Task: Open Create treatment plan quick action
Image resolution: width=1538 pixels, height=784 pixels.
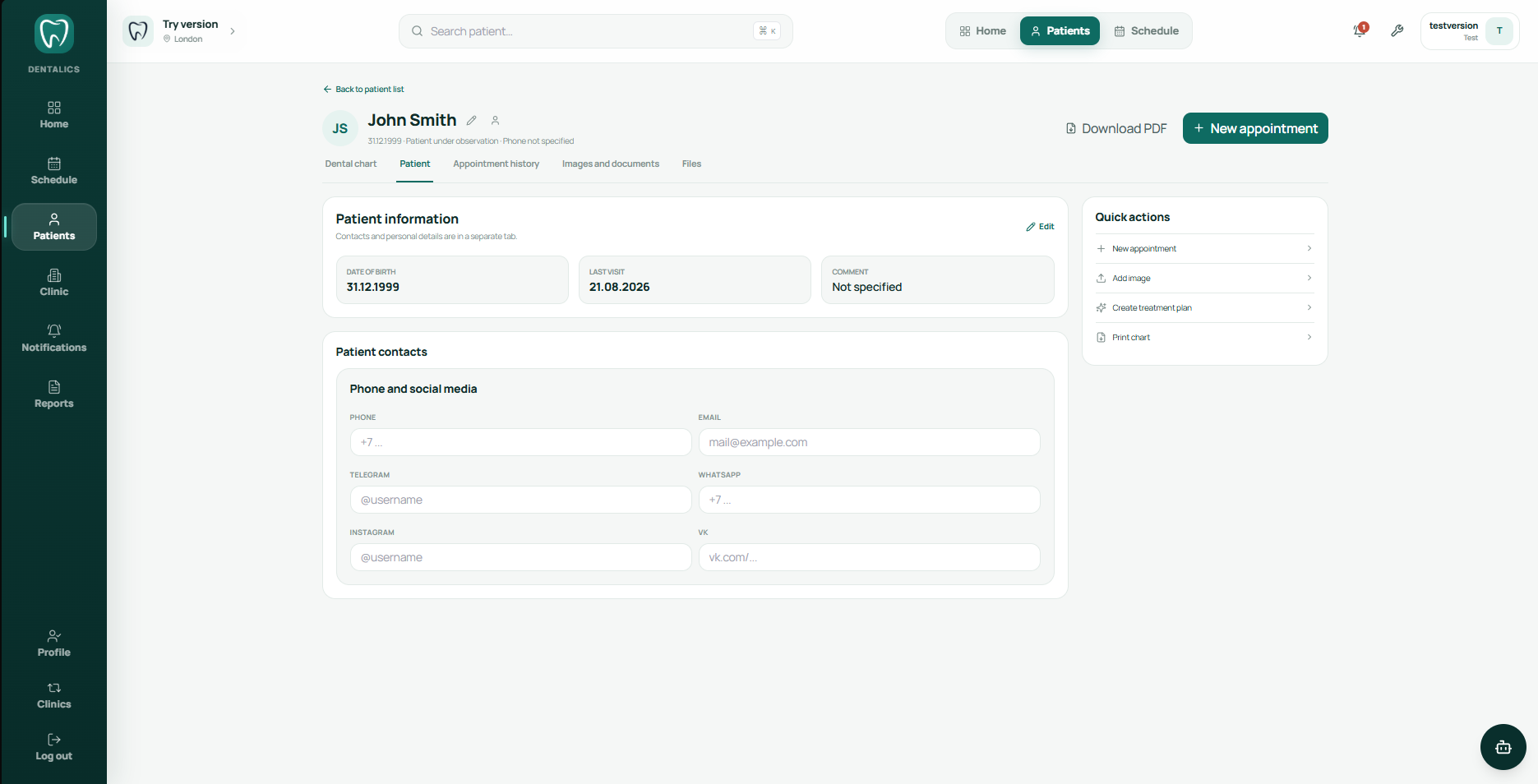Action: [x=1204, y=307]
